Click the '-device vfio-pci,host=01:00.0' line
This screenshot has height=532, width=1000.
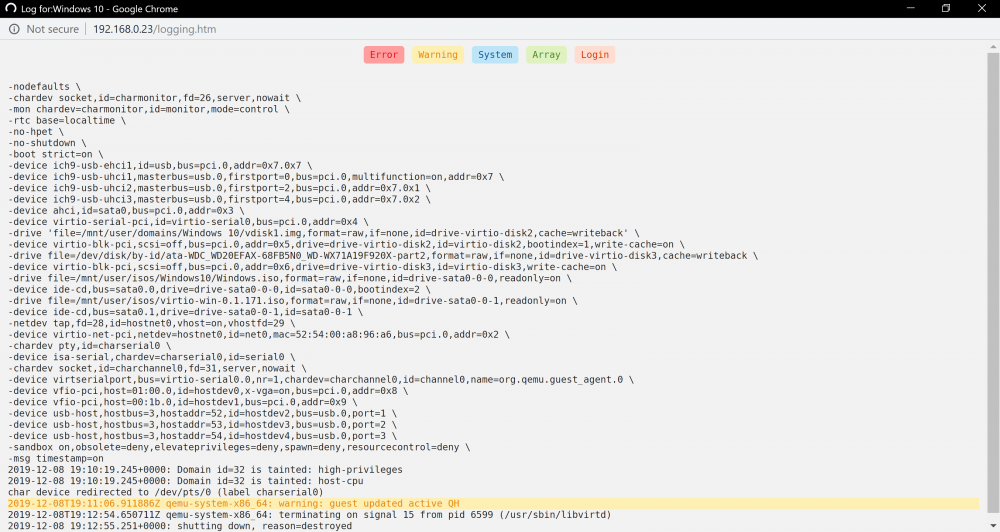208,390
